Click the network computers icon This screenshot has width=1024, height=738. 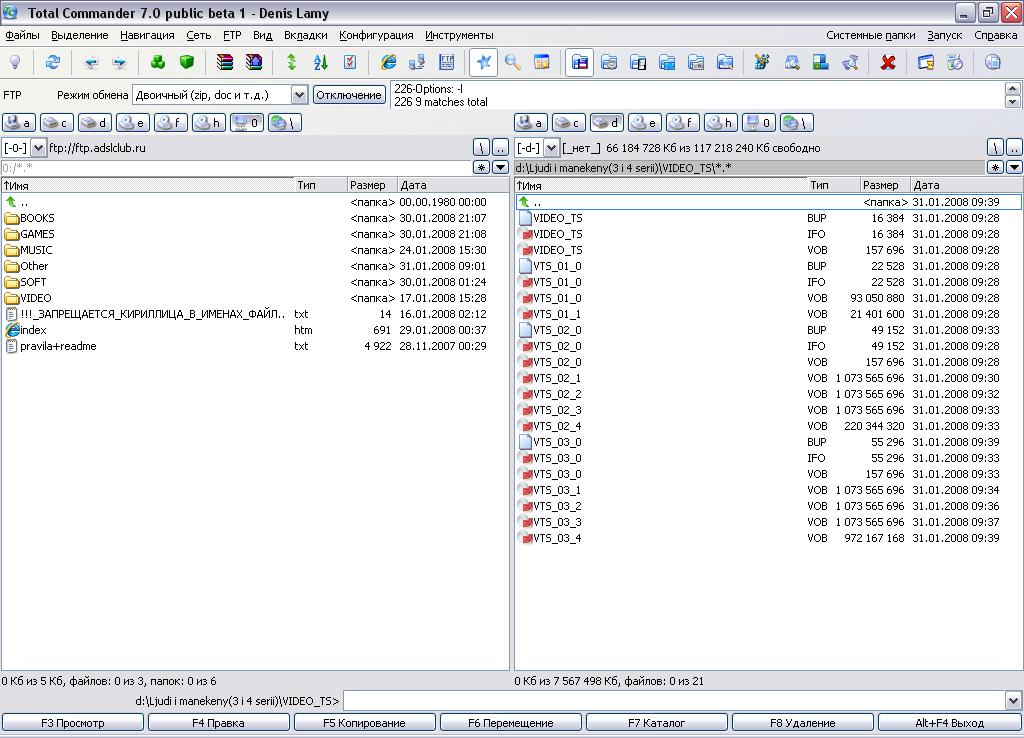pyautogui.click(x=417, y=63)
